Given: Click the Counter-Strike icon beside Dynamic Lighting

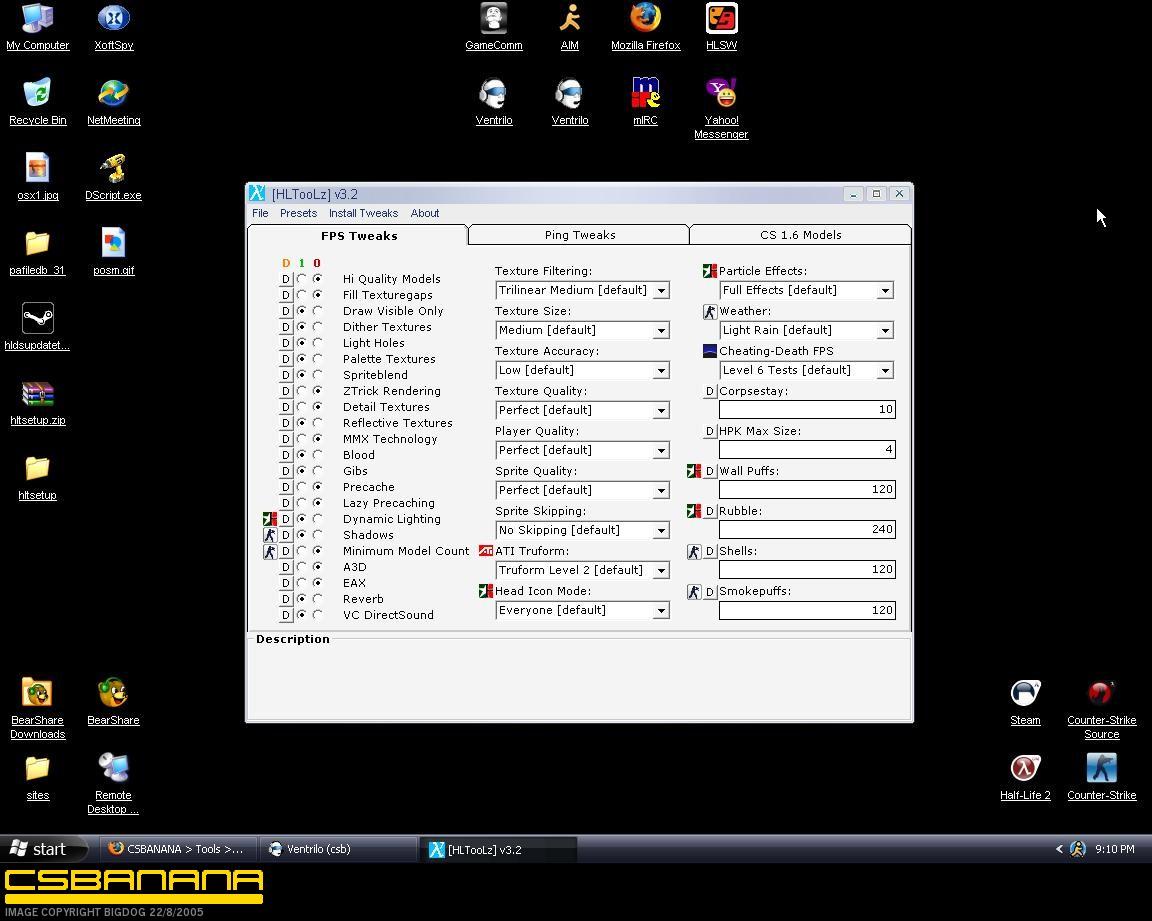Looking at the screenshot, I should coord(270,519).
